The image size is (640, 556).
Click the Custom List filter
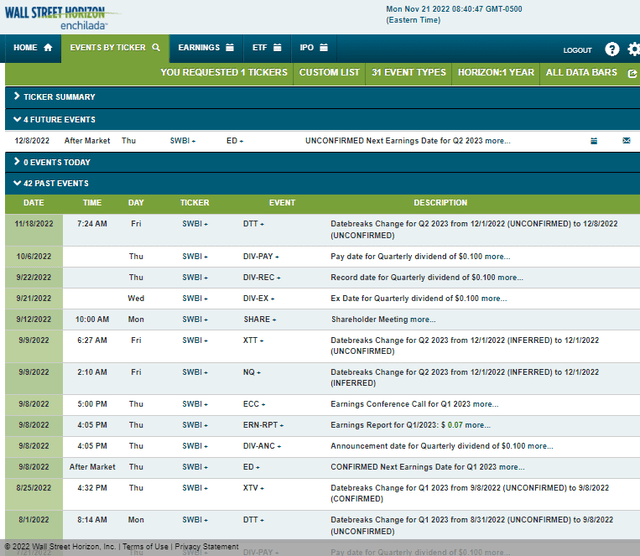point(329,73)
